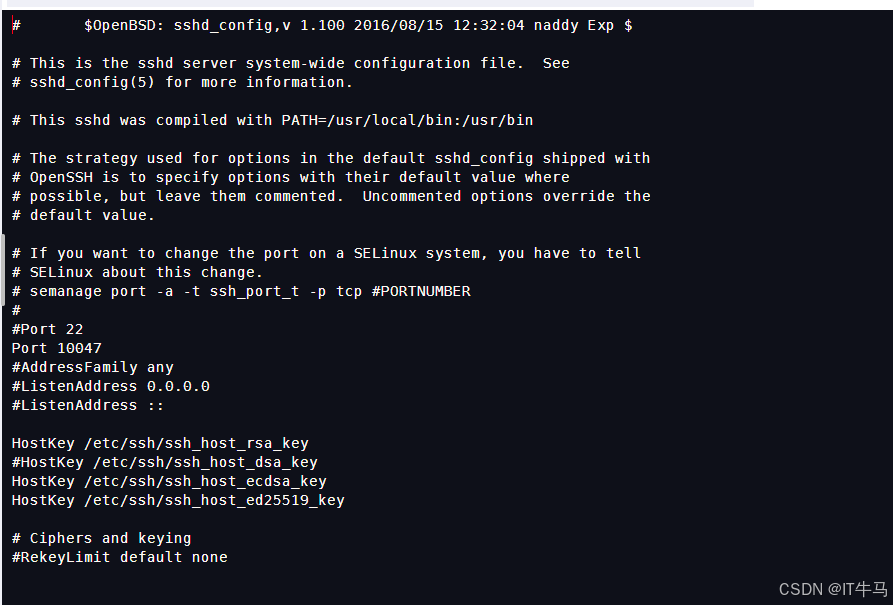Screen dimensions: 893x605
Task: Click the semanage port command comment line
Action: (241, 291)
